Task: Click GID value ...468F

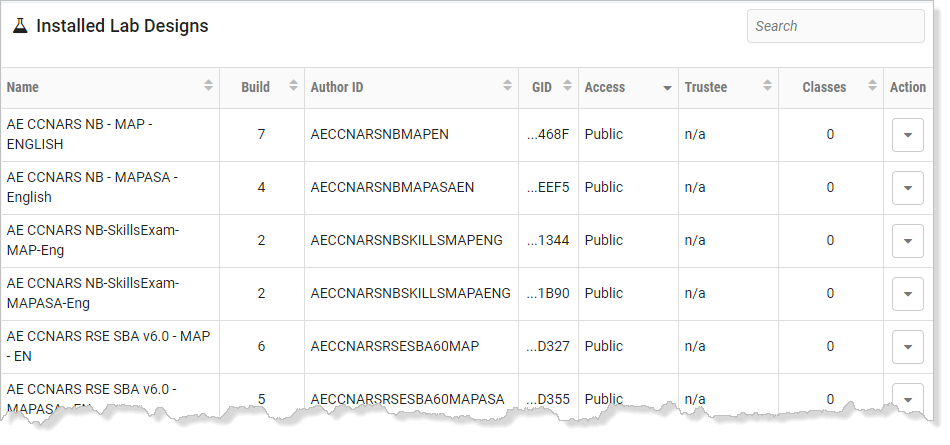Action: click(x=548, y=134)
